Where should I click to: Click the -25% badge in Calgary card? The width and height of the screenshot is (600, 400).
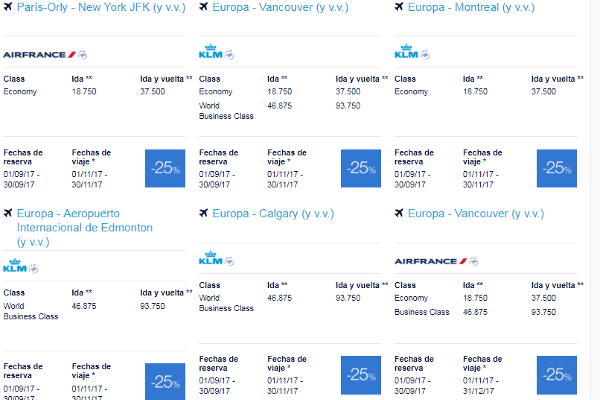click(361, 375)
